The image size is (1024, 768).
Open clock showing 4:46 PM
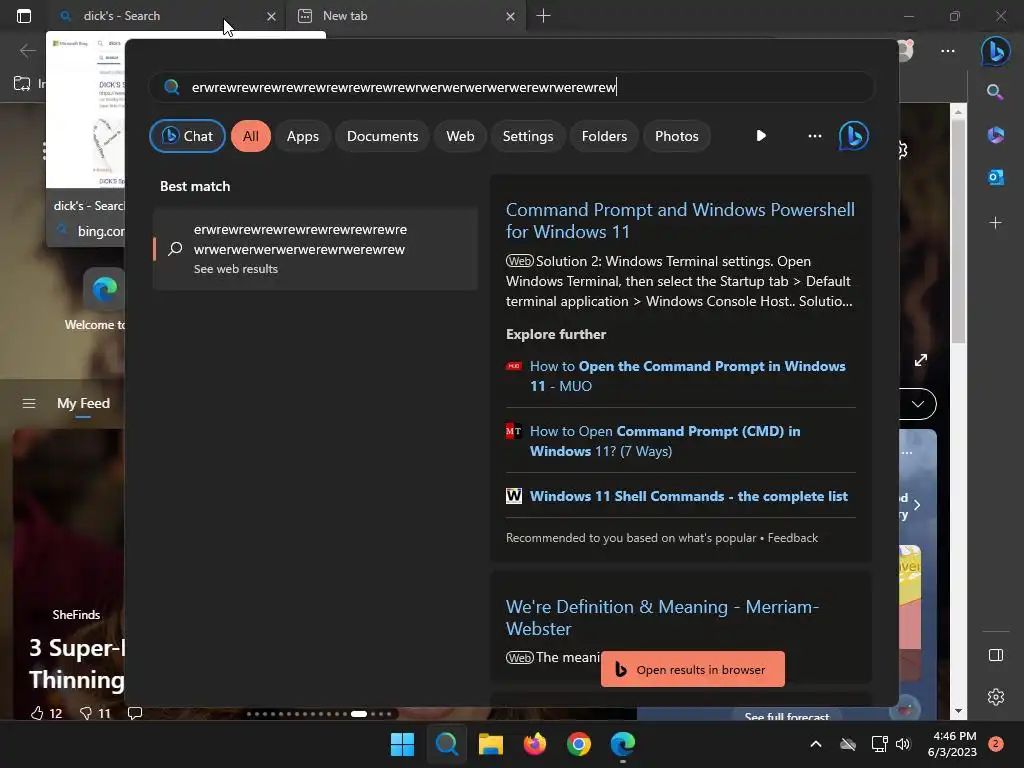(x=952, y=744)
